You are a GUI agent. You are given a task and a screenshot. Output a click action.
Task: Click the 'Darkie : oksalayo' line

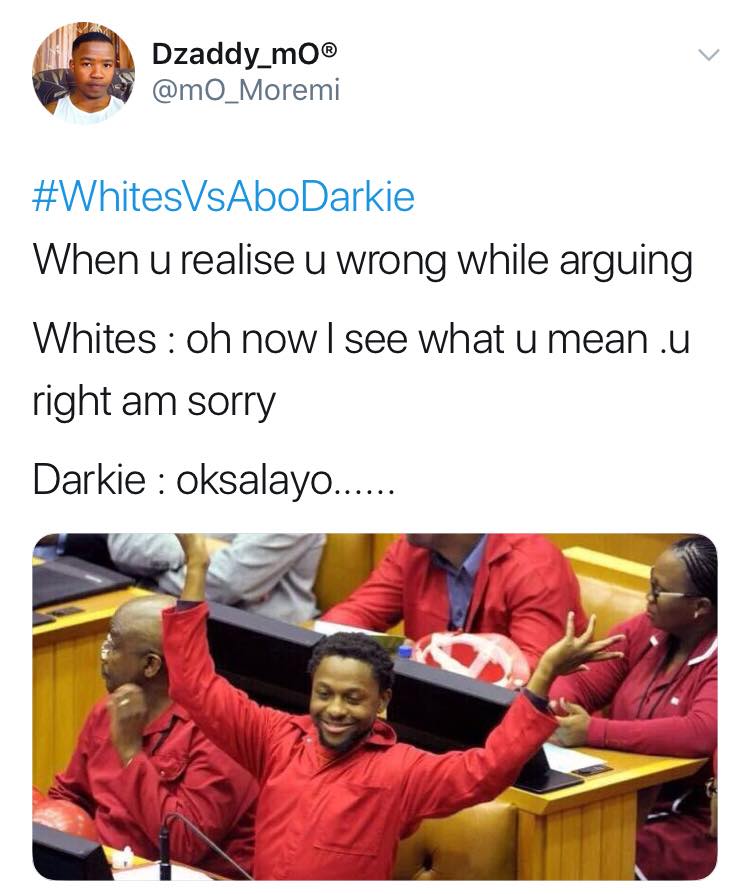pyautogui.click(x=213, y=480)
